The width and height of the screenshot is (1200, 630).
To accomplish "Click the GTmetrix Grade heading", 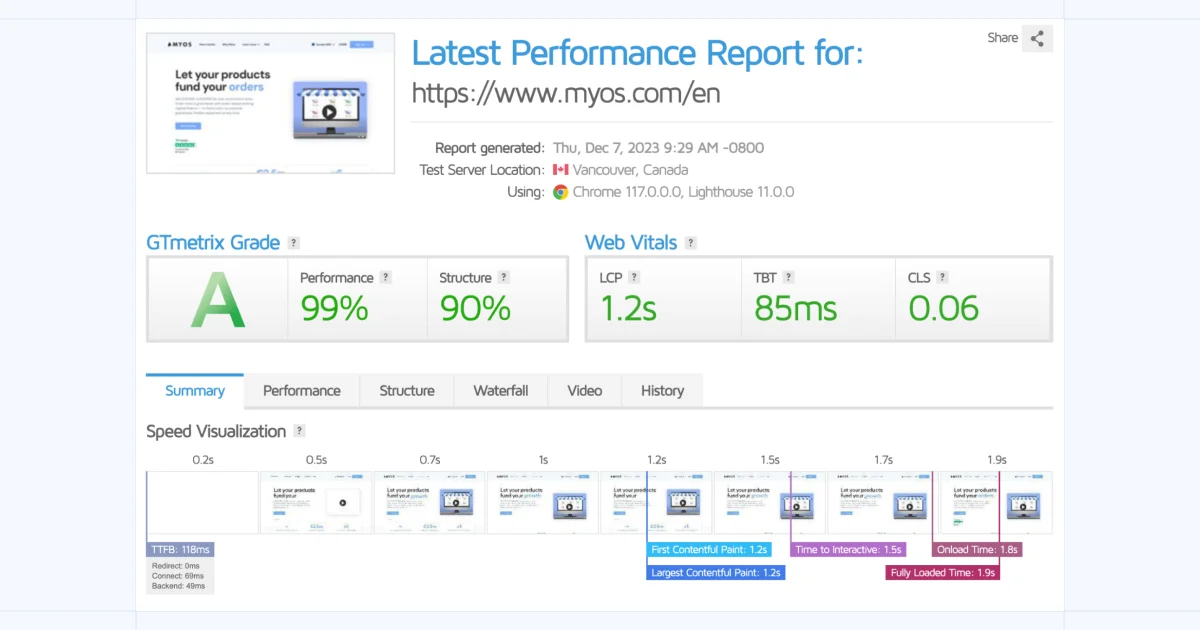I will 213,243.
